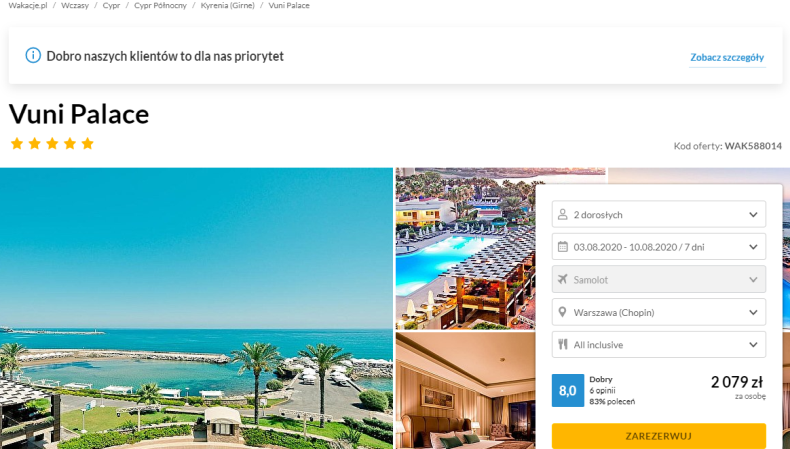The width and height of the screenshot is (790, 449).
Task: Click the yellow ZAREZERWUJ button
Action: (659, 436)
